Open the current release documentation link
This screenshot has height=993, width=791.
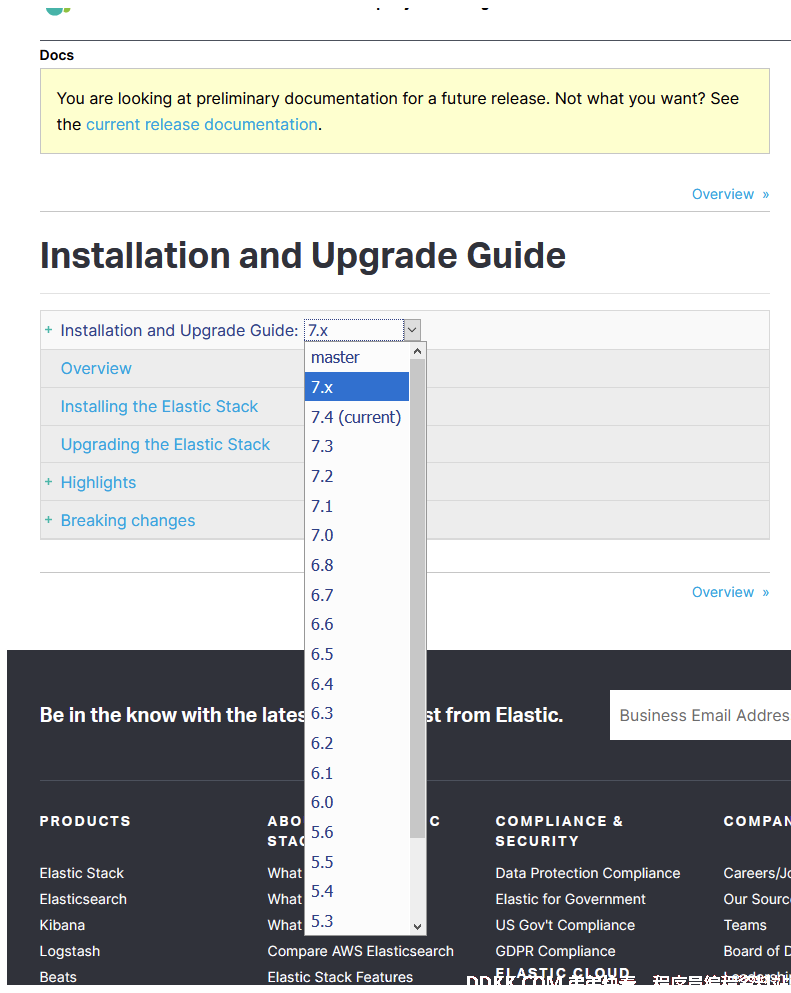click(201, 124)
